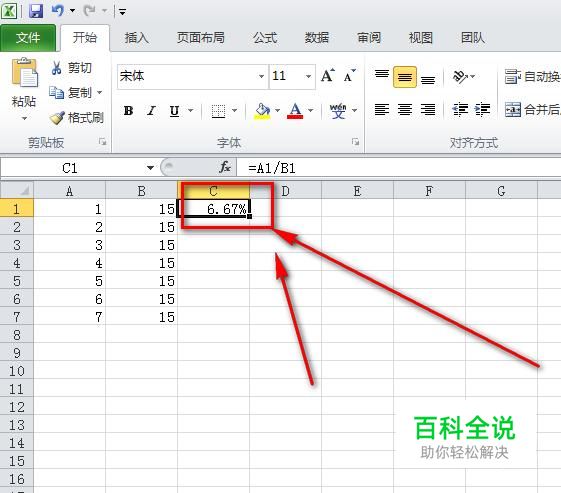Toggle Bold formatting
This screenshot has height=493, width=561.
(x=128, y=111)
